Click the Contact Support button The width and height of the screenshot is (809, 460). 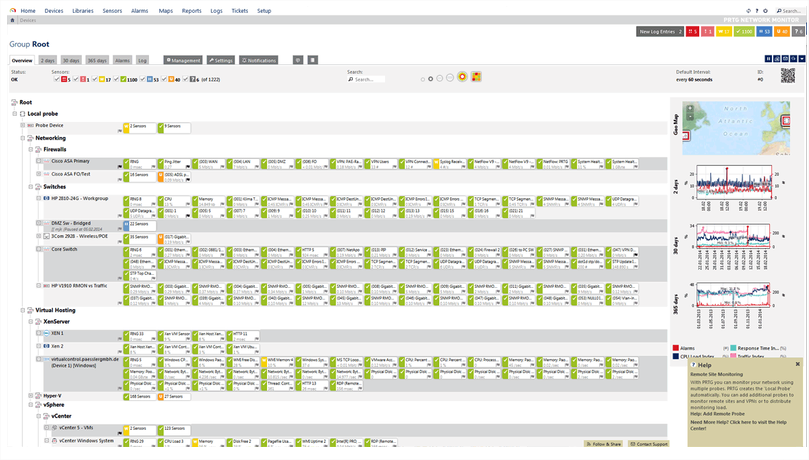(x=649, y=444)
